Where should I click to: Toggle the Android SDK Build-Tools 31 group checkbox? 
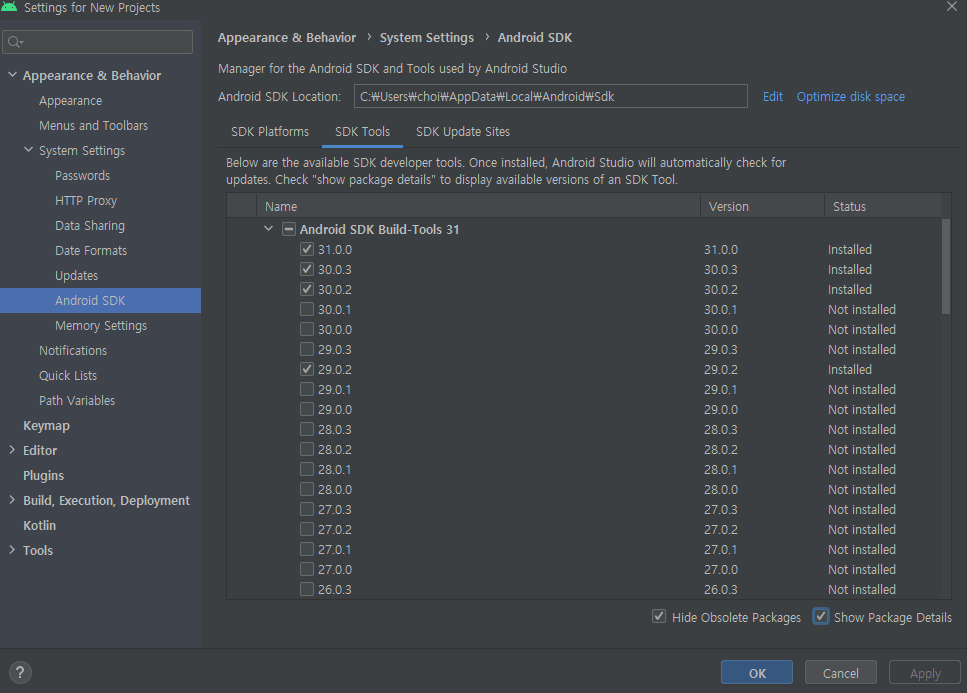(289, 229)
